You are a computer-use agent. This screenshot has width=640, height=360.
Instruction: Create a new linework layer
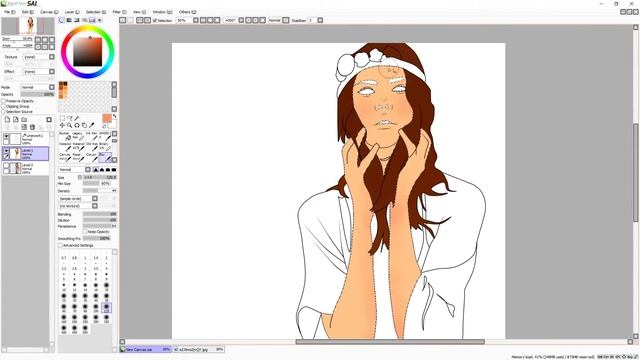pos(16,119)
